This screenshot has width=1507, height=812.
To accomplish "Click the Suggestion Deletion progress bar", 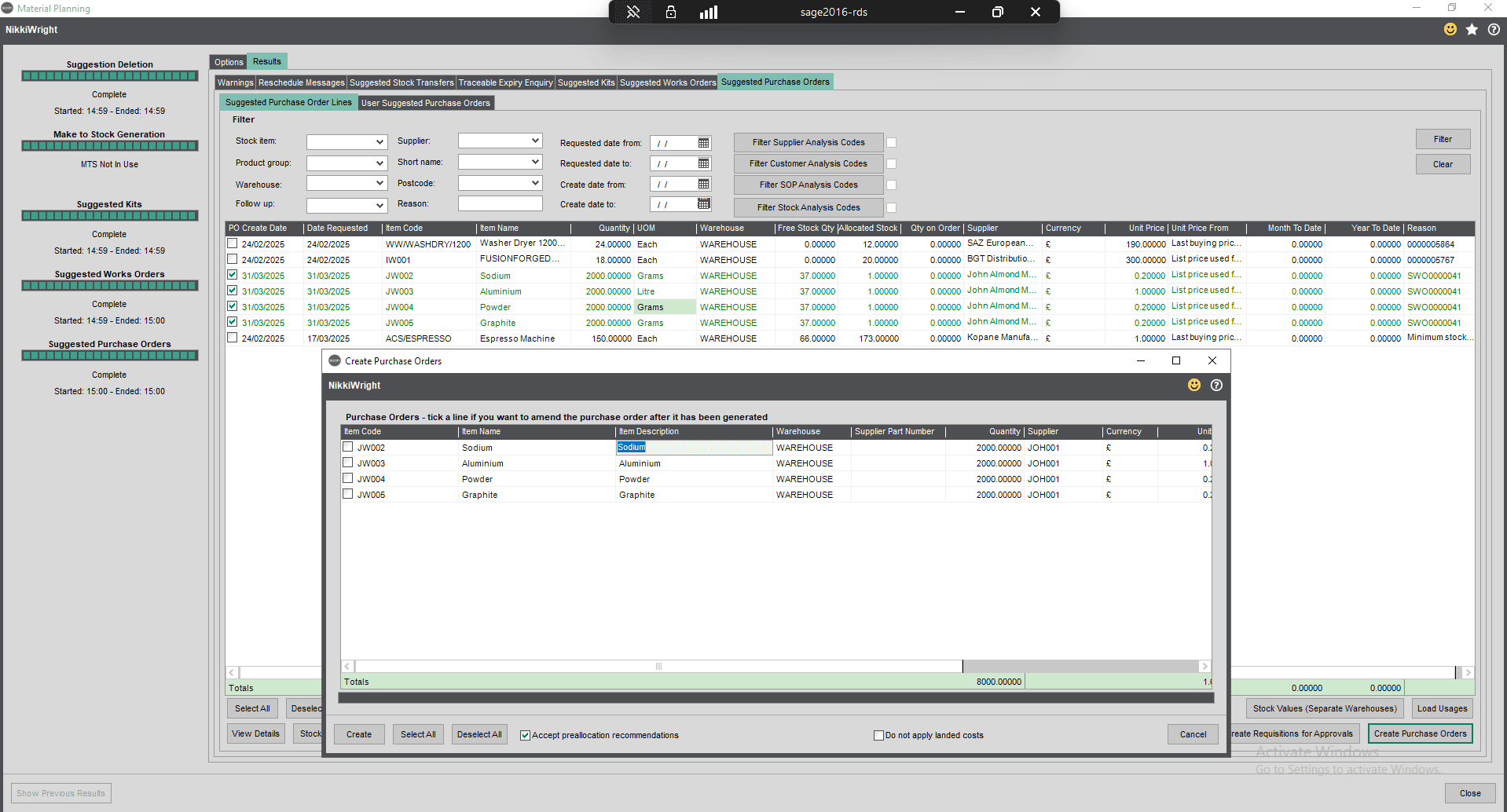I will [109, 76].
